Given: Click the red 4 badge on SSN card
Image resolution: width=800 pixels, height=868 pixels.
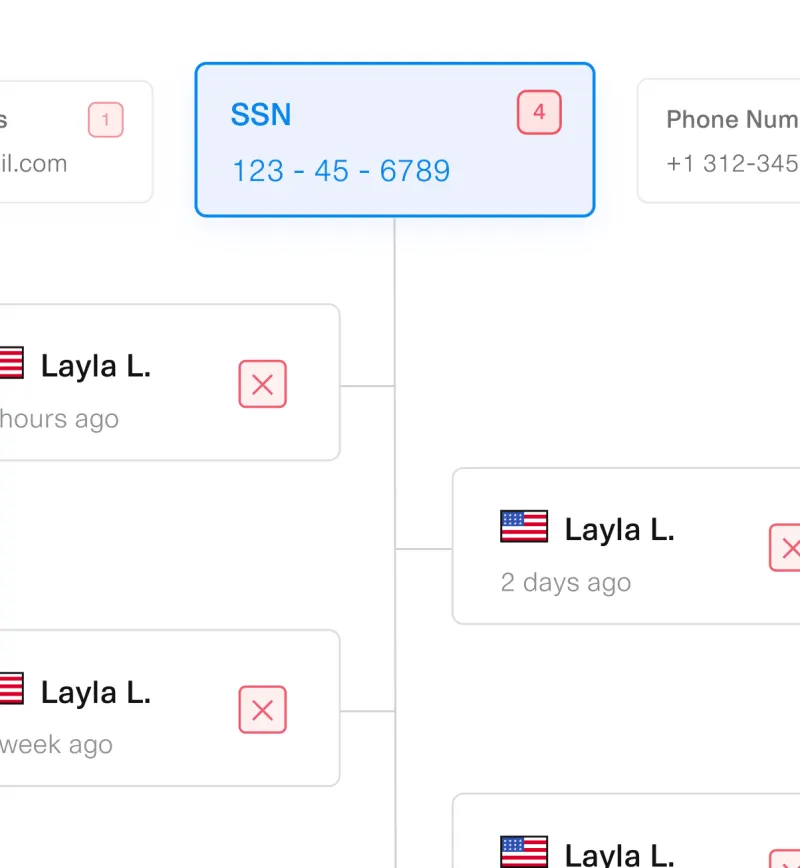Looking at the screenshot, I should pyautogui.click(x=539, y=112).
